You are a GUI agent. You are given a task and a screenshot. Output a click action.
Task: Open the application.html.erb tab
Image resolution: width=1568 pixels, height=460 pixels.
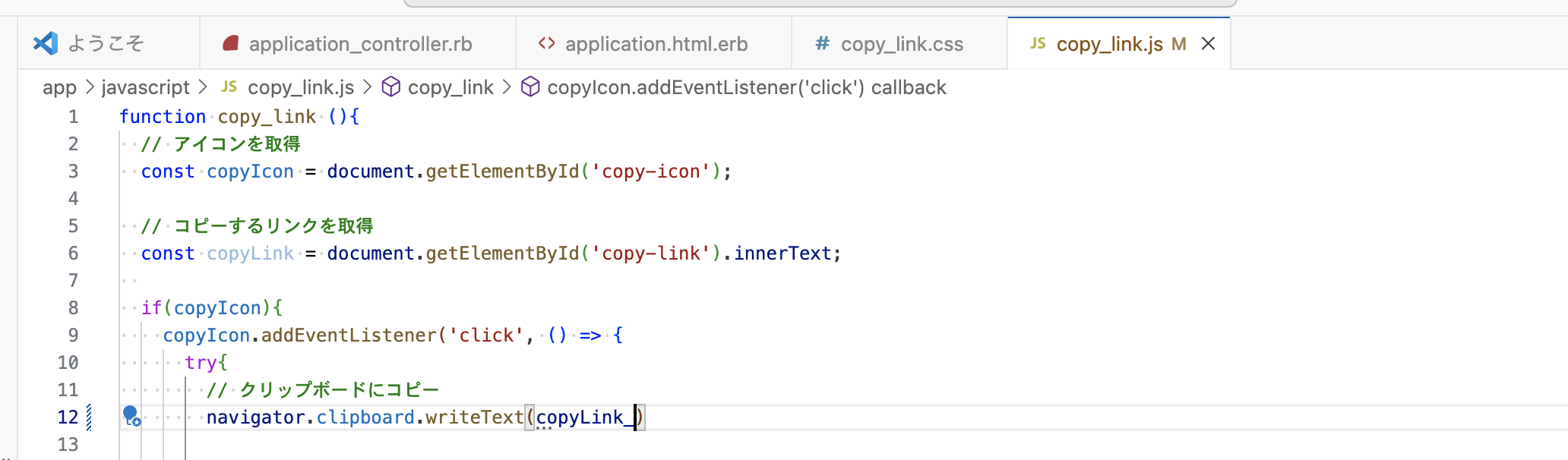[654, 43]
